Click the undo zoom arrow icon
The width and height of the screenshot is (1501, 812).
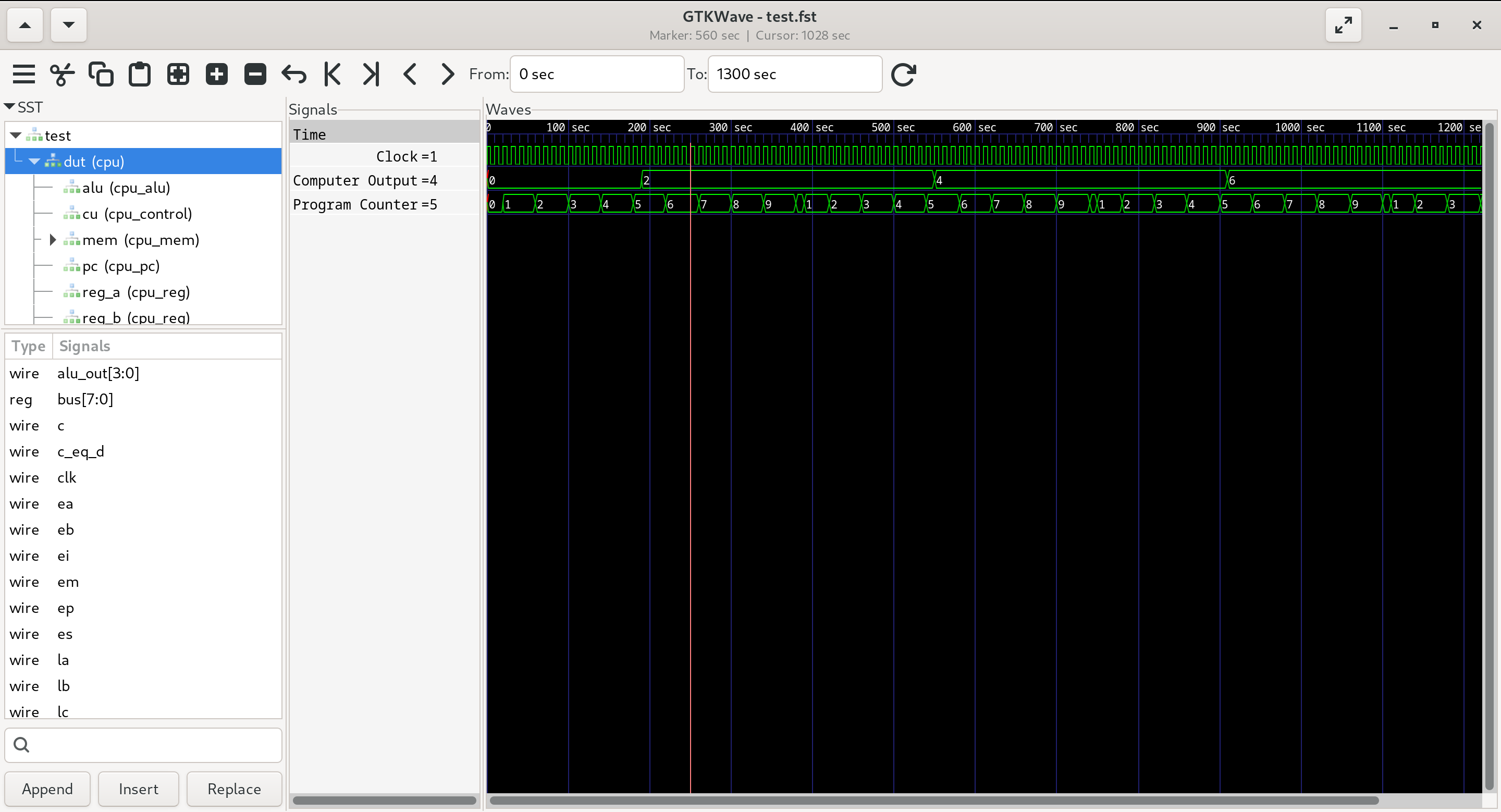(293, 74)
